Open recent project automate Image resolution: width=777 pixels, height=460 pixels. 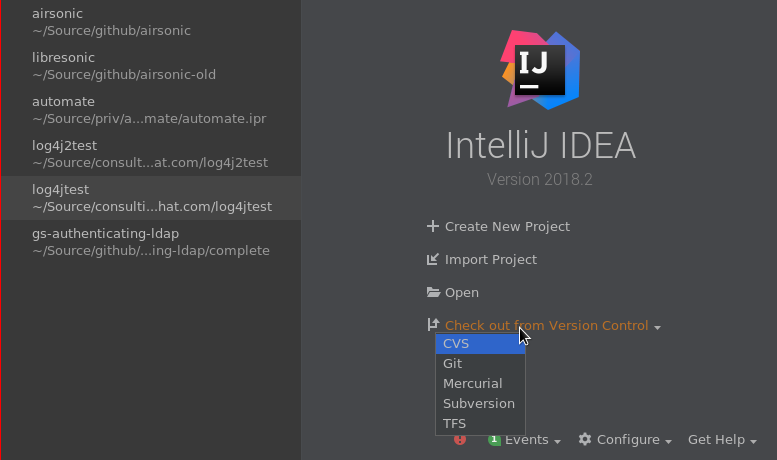click(151, 110)
